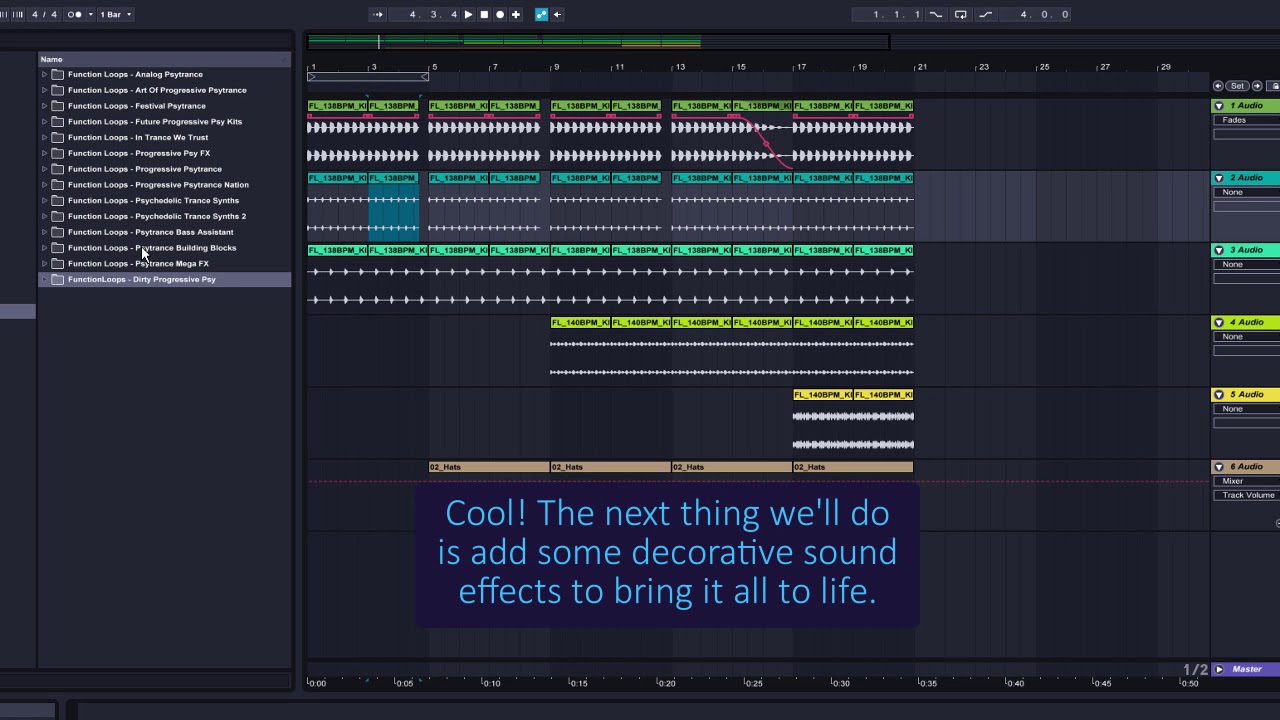The height and width of the screenshot is (720, 1280).
Task: Toggle the Punch-Out switch
Action: click(985, 14)
